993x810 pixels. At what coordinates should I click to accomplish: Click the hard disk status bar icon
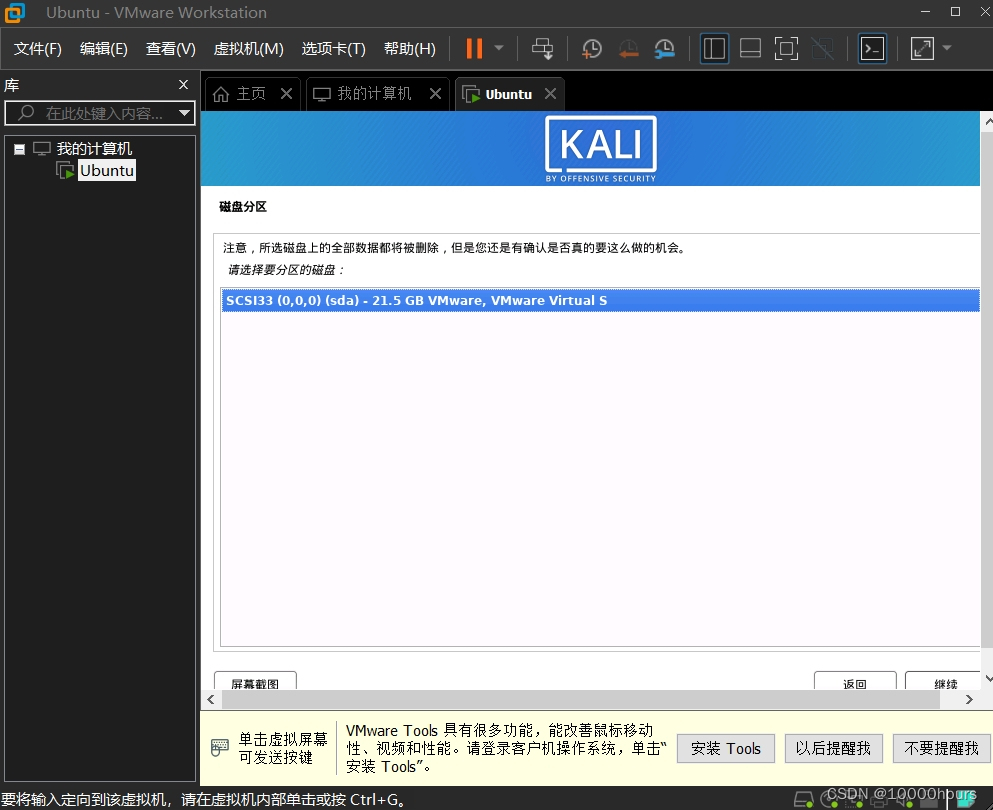pyautogui.click(x=804, y=800)
